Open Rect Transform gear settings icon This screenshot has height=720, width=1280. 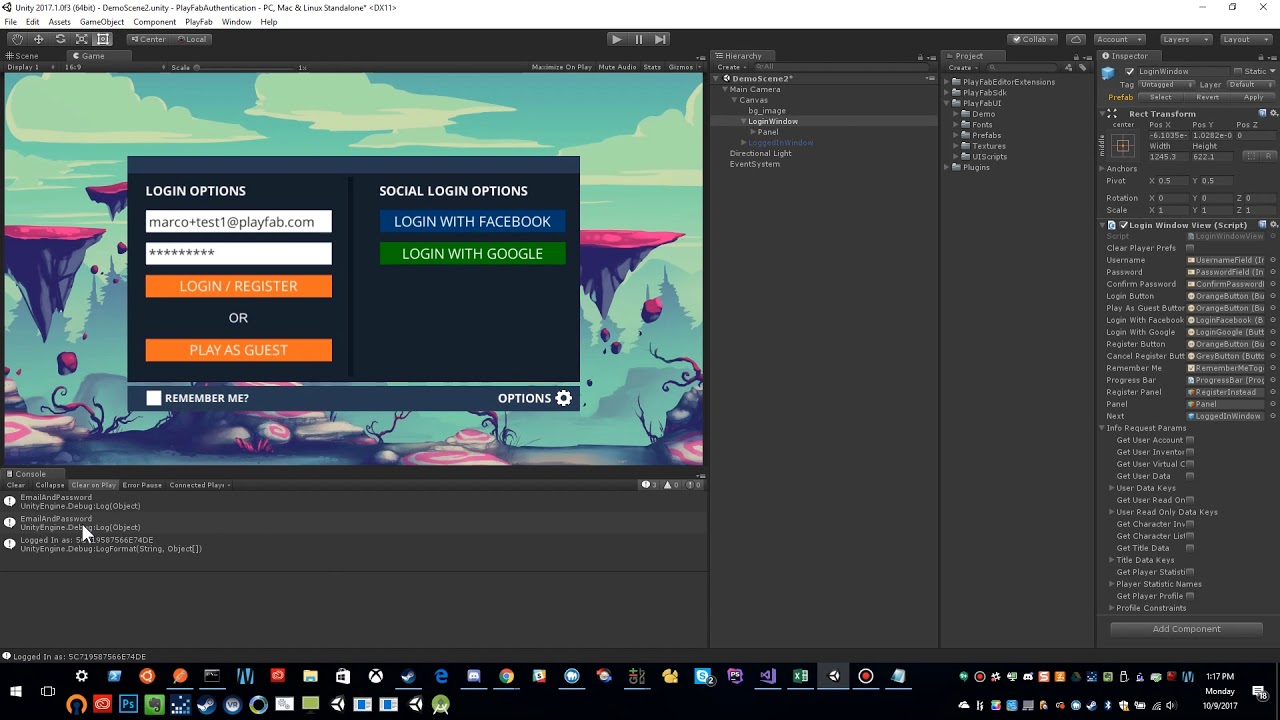click(1273, 113)
